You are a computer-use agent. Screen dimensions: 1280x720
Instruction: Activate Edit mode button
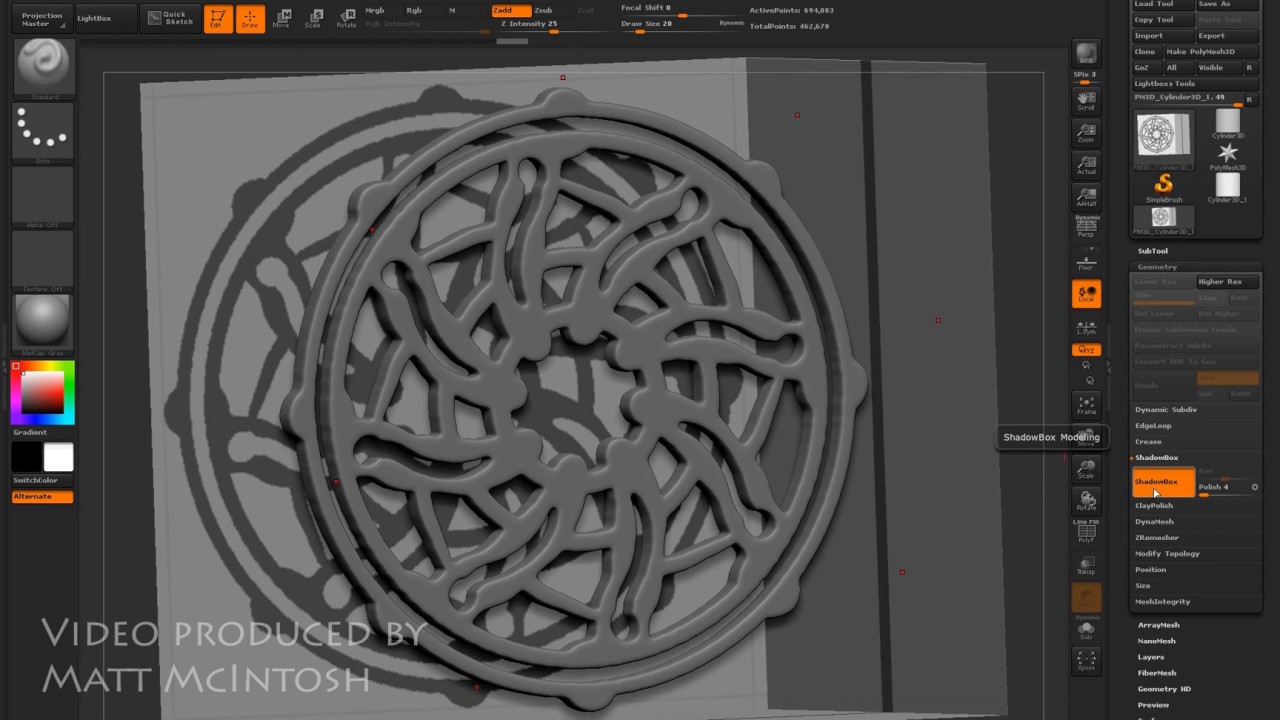tap(218, 18)
